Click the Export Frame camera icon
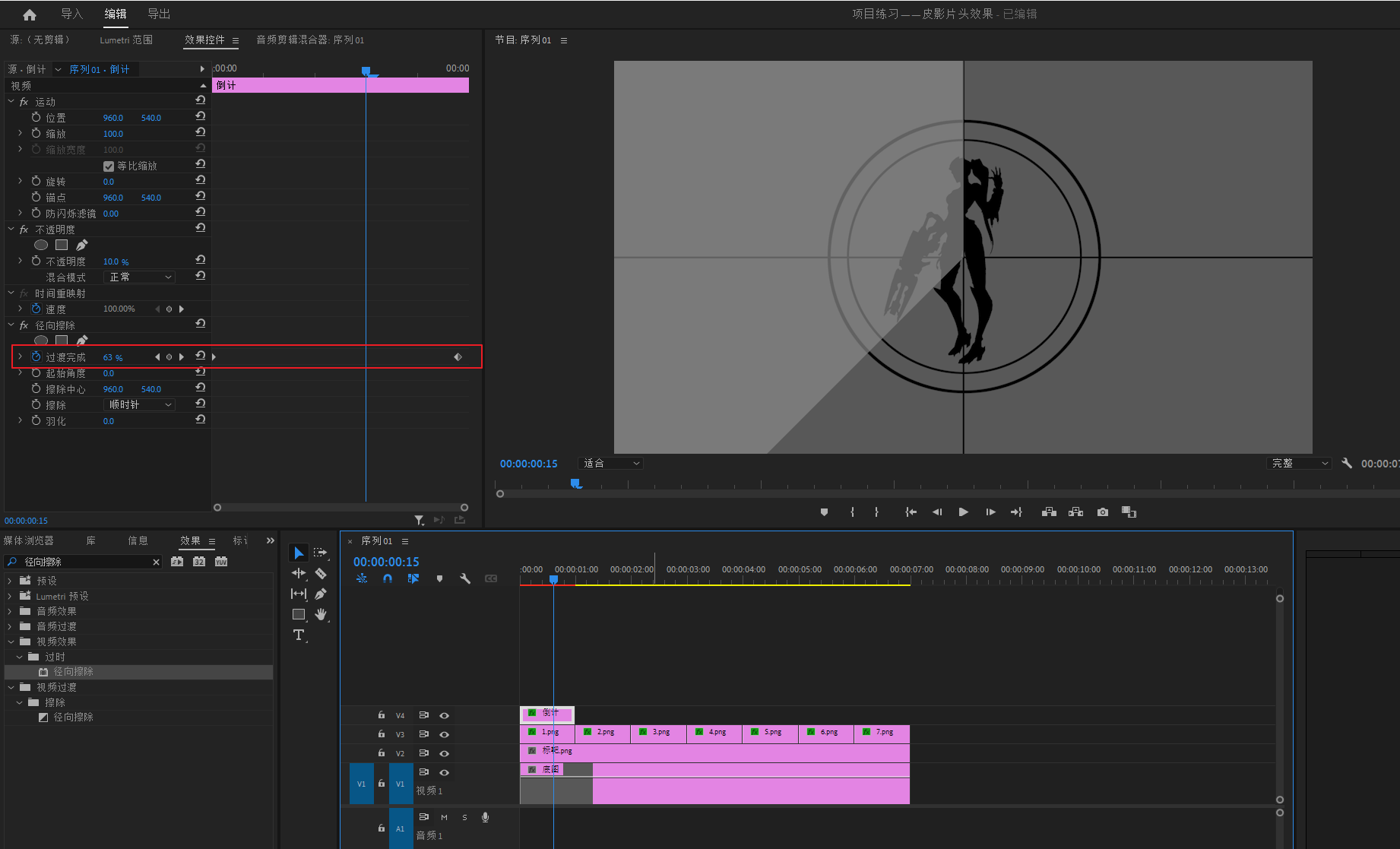 point(1102,512)
